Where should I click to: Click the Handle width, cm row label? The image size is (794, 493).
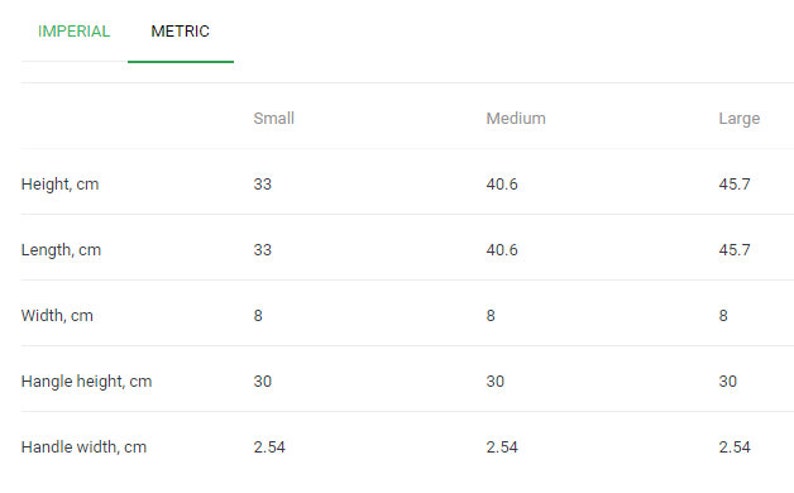coord(84,447)
